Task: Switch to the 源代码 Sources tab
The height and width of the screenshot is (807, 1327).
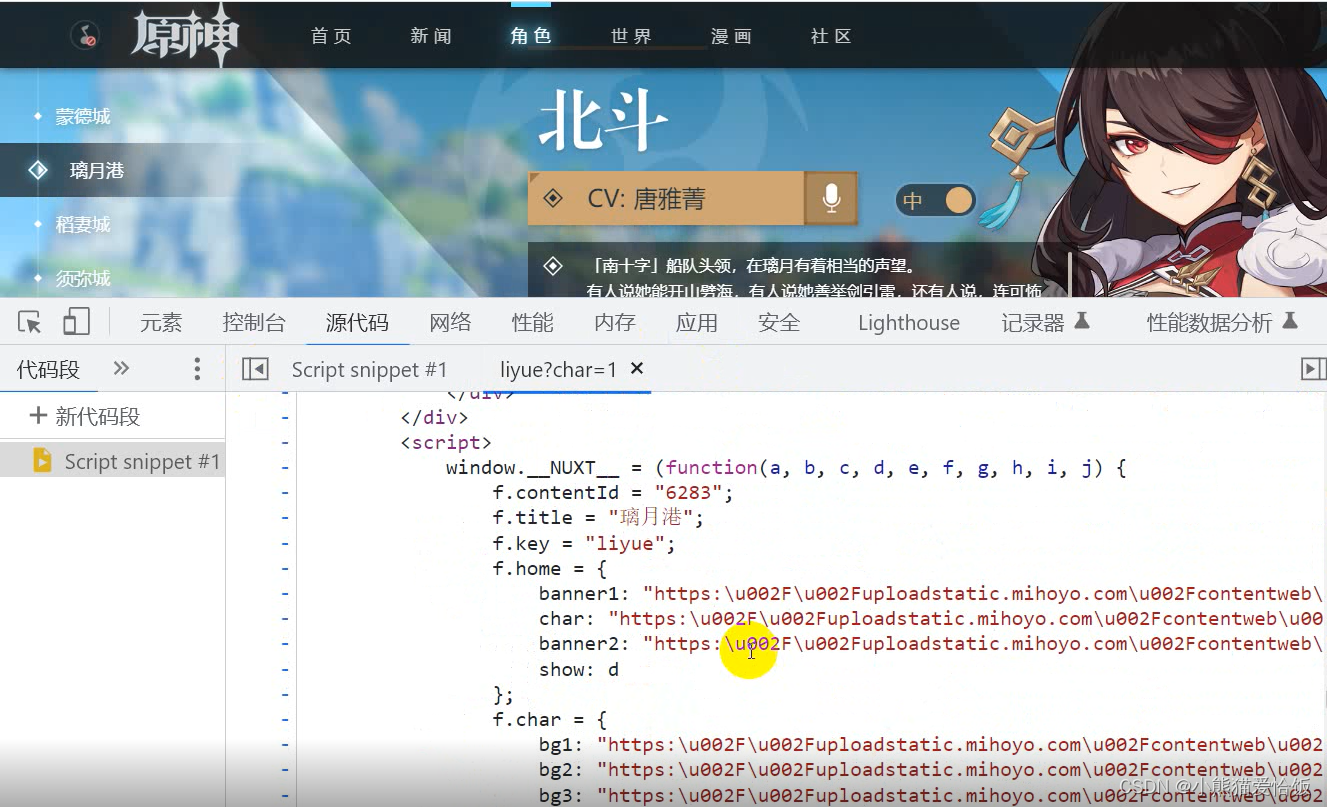Action: click(357, 322)
